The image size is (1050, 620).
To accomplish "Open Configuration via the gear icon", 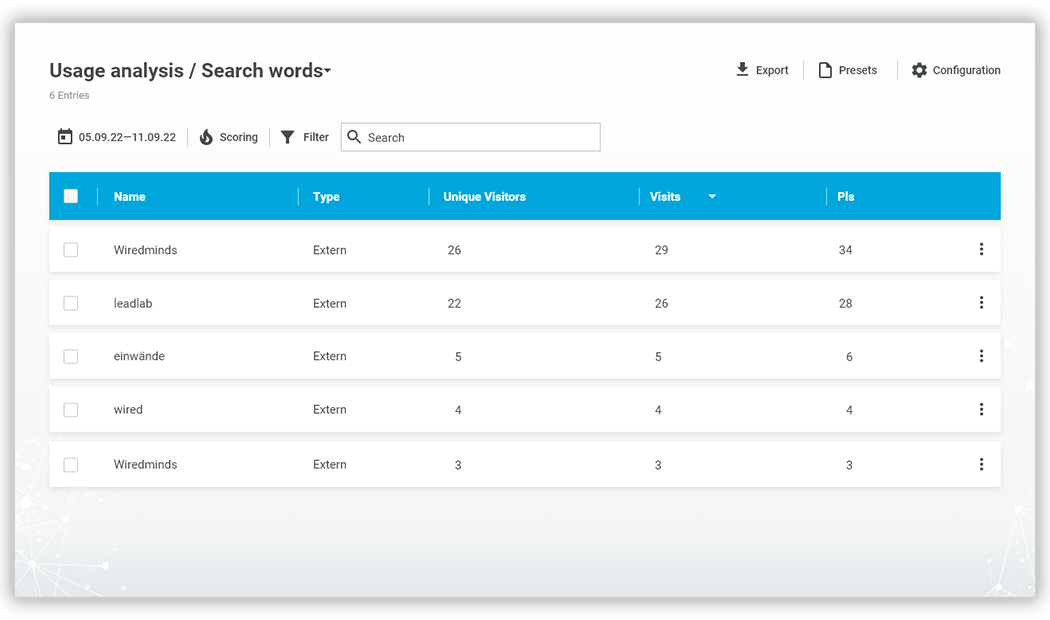I will (919, 70).
